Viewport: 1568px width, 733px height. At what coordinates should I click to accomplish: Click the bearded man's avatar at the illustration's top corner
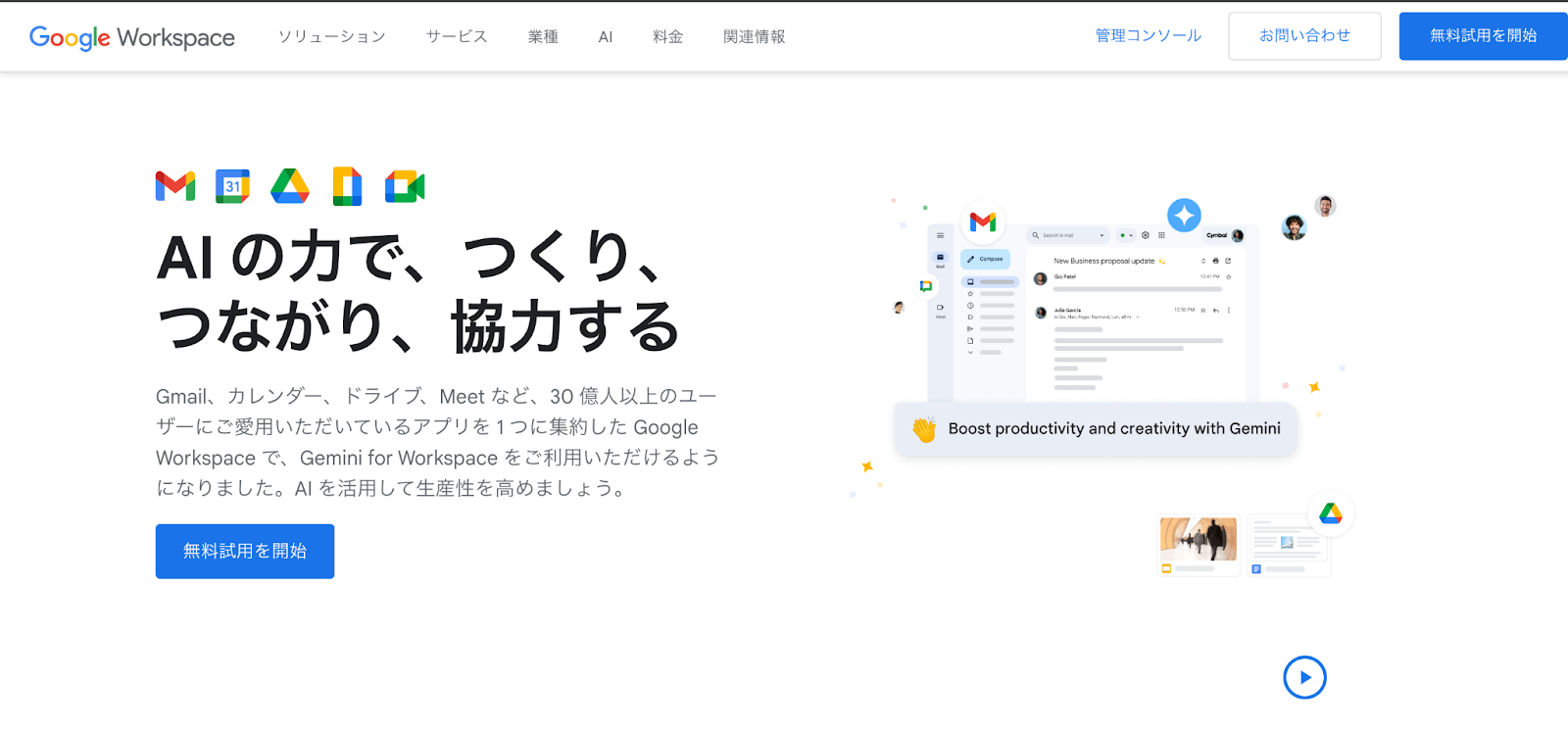coord(1325,206)
